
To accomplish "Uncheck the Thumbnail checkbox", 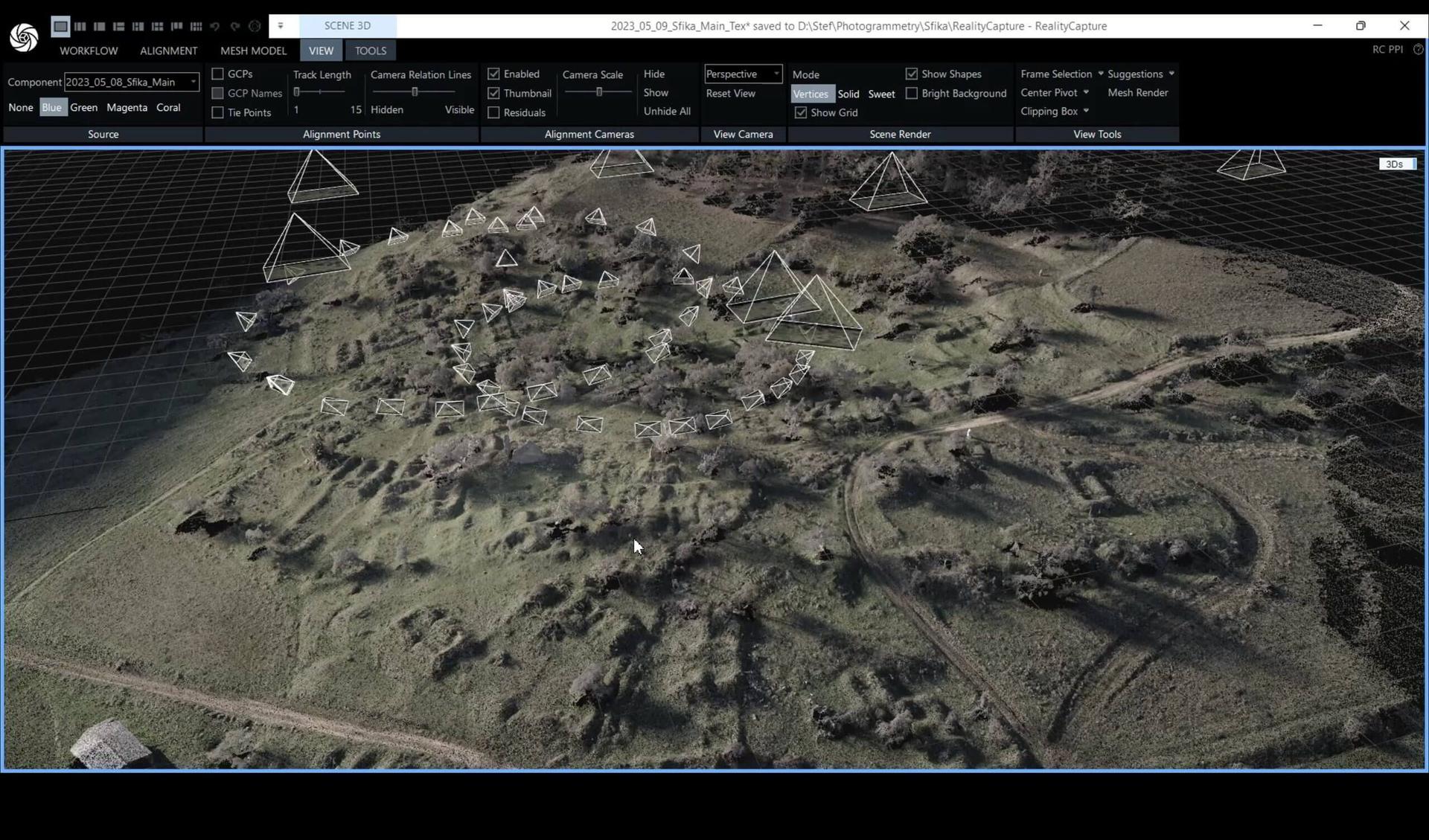I will (493, 93).
